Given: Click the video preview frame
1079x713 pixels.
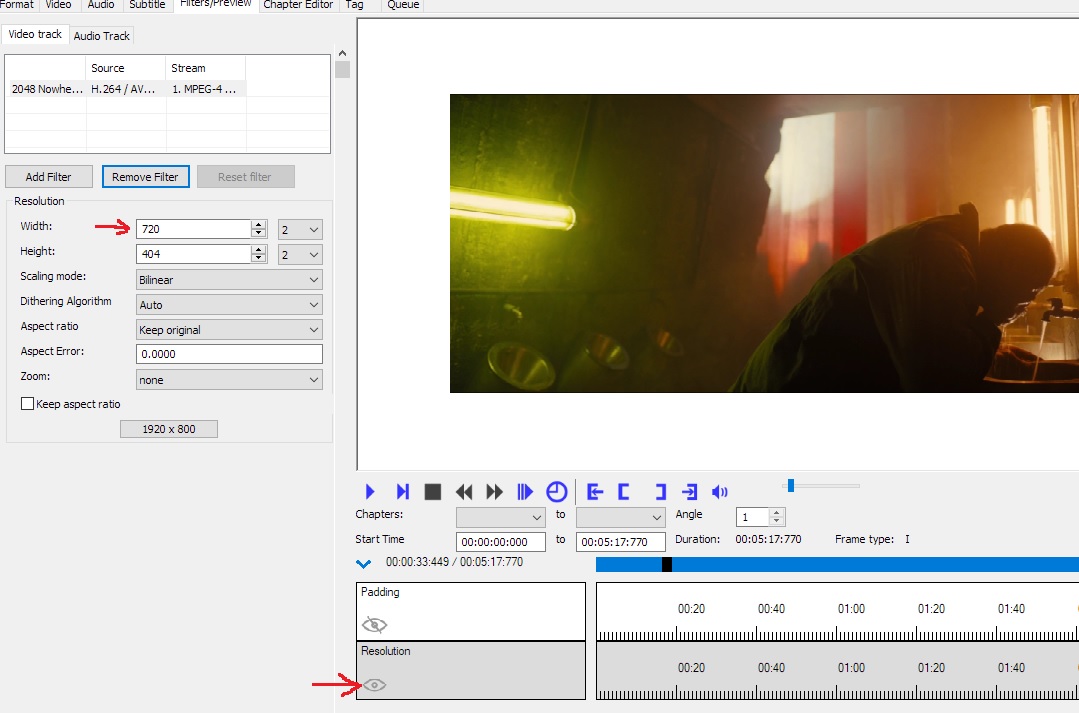Looking at the screenshot, I should [764, 244].
